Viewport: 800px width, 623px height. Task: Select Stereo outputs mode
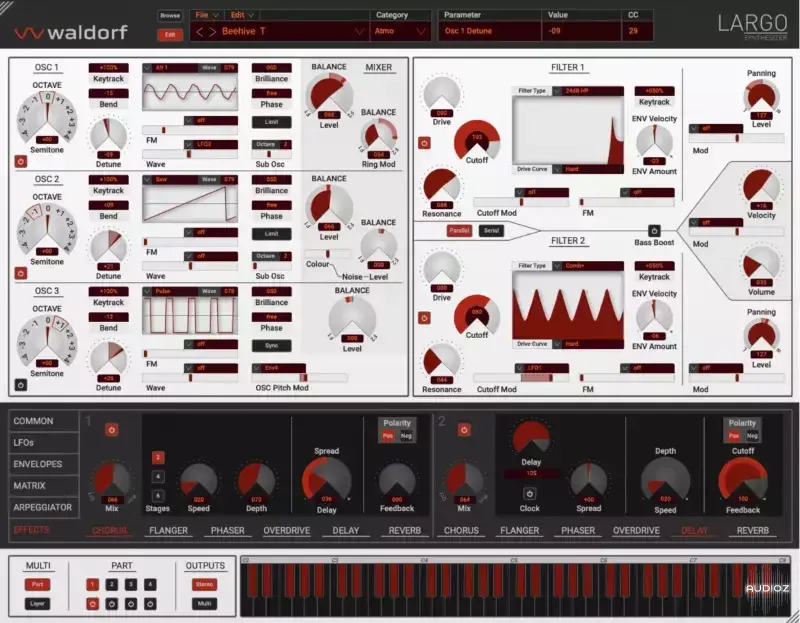[204, 584]
